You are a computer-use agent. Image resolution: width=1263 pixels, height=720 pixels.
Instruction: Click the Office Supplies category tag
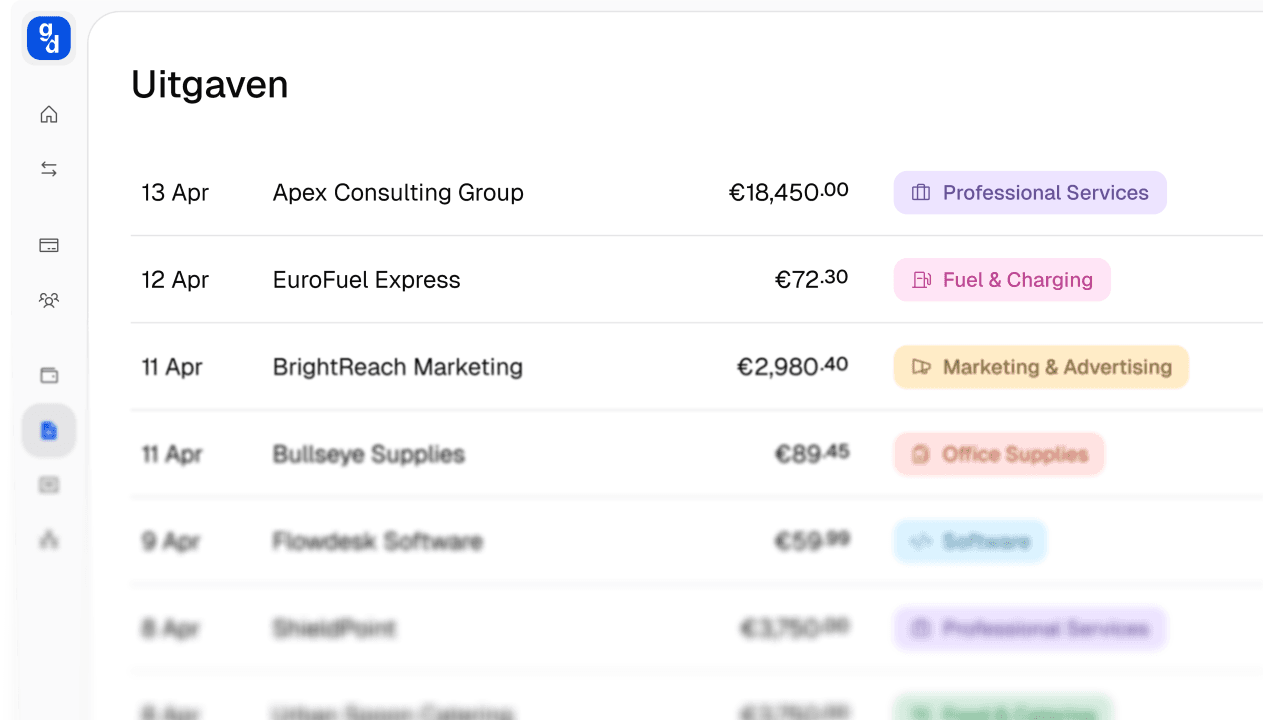click(998, 454)
